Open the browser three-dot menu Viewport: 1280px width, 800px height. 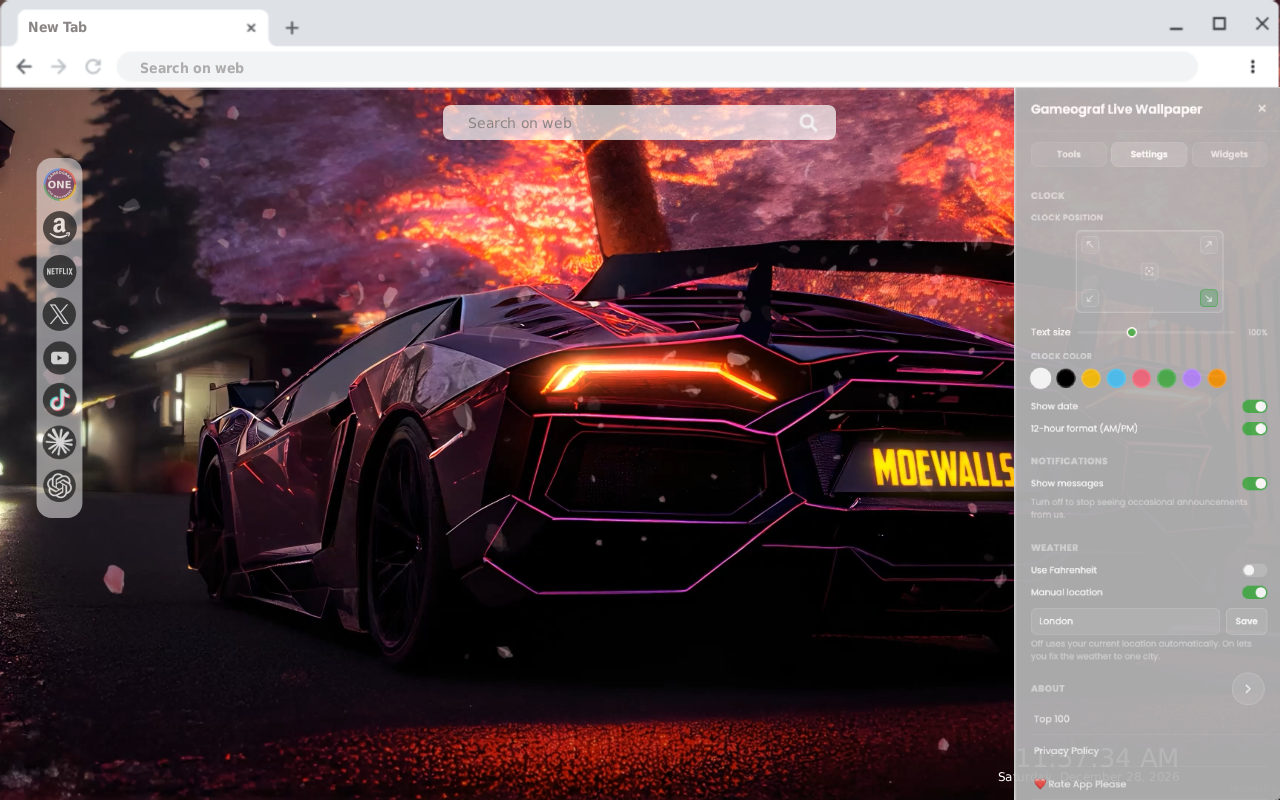pyautogui.click(x=1253, y=67)
